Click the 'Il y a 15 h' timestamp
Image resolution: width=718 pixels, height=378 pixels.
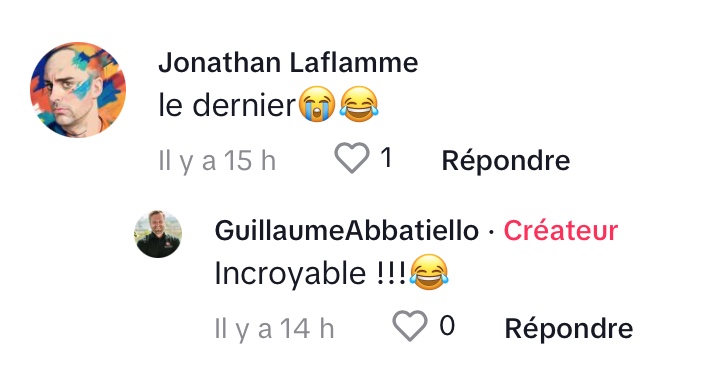point(217,161)
